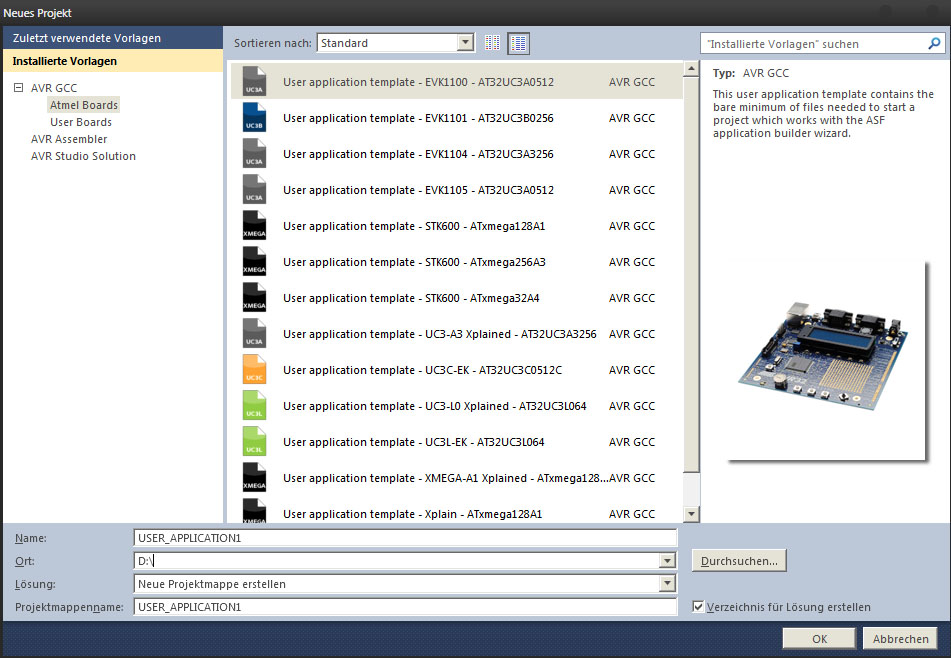Click the Projektmappenname input field
This screenshot has height=658, width=951.
(405, 606)
